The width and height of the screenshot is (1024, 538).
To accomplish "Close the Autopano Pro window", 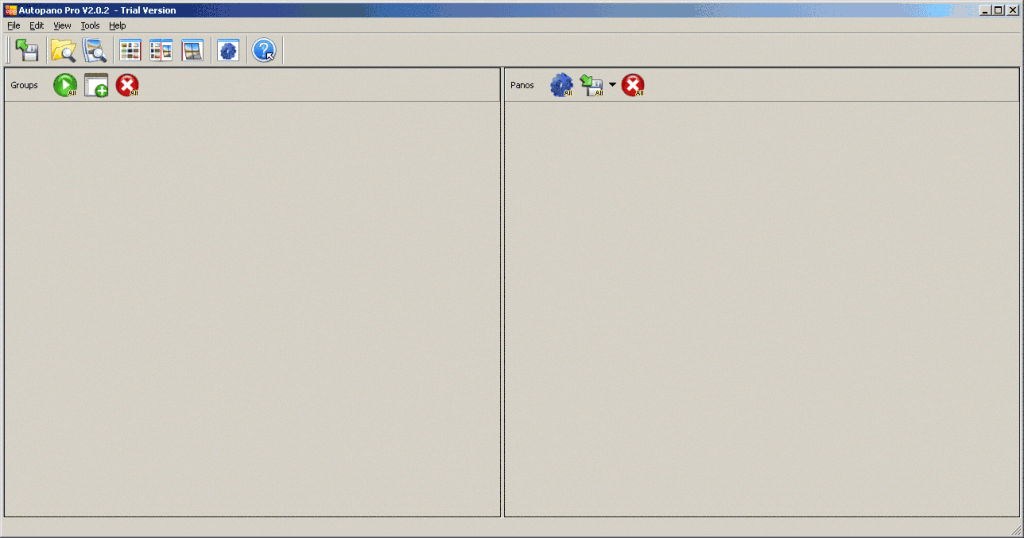I will 1013,10.
